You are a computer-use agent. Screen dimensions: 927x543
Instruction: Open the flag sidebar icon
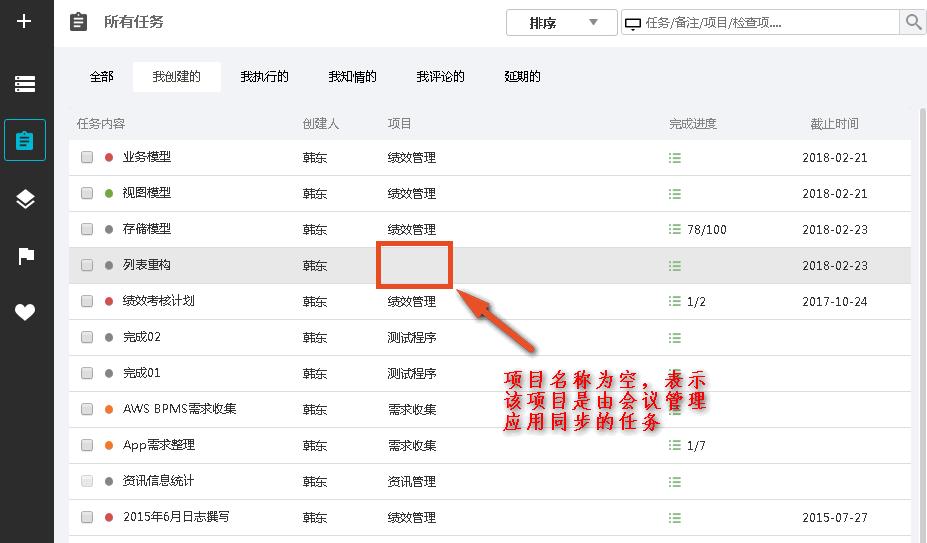pos(26,256)
